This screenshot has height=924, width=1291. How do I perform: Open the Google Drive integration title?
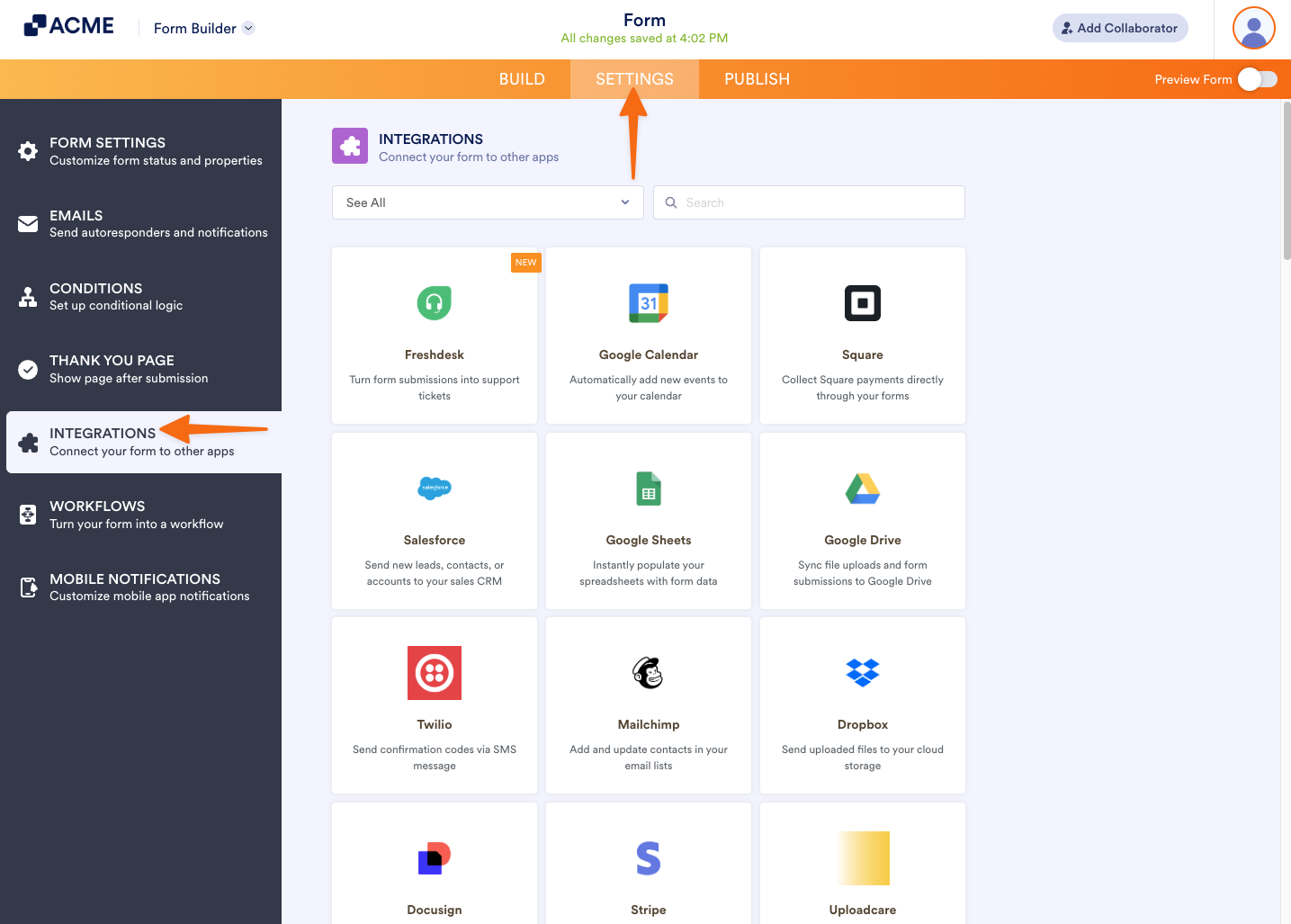click(x=863, y=540)
